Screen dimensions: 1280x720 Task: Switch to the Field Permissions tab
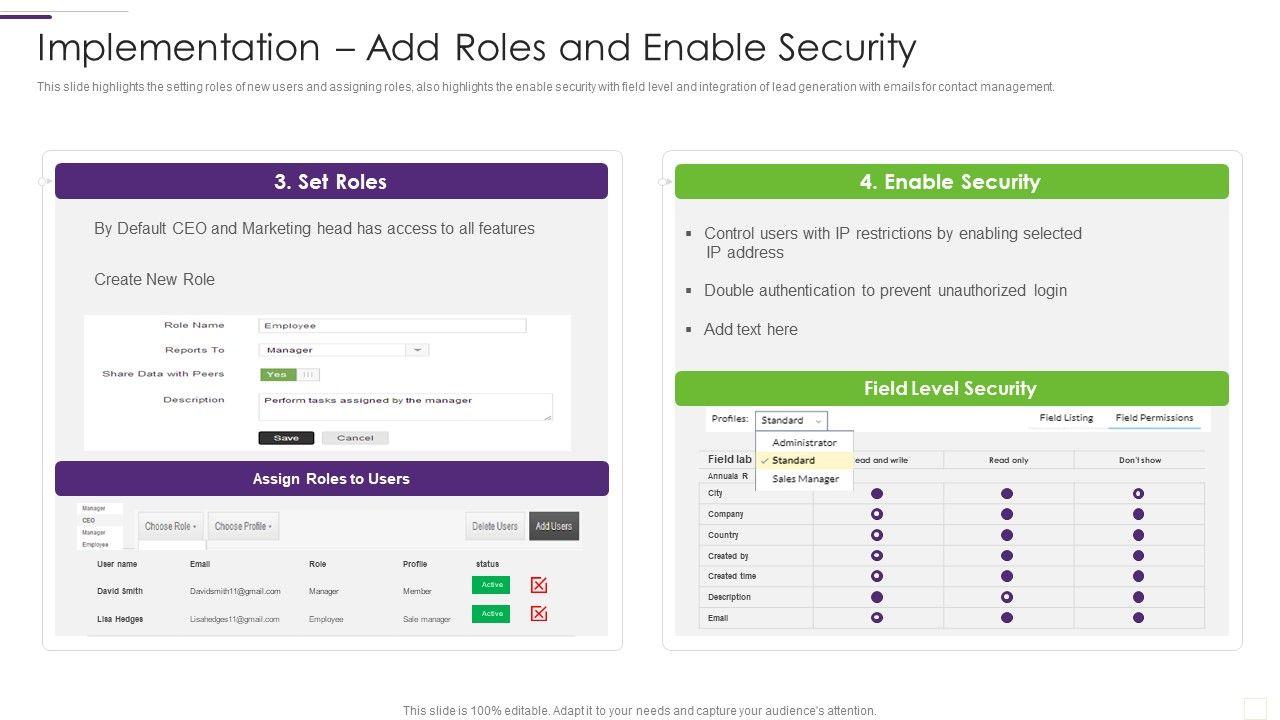tap(1154, 418)
